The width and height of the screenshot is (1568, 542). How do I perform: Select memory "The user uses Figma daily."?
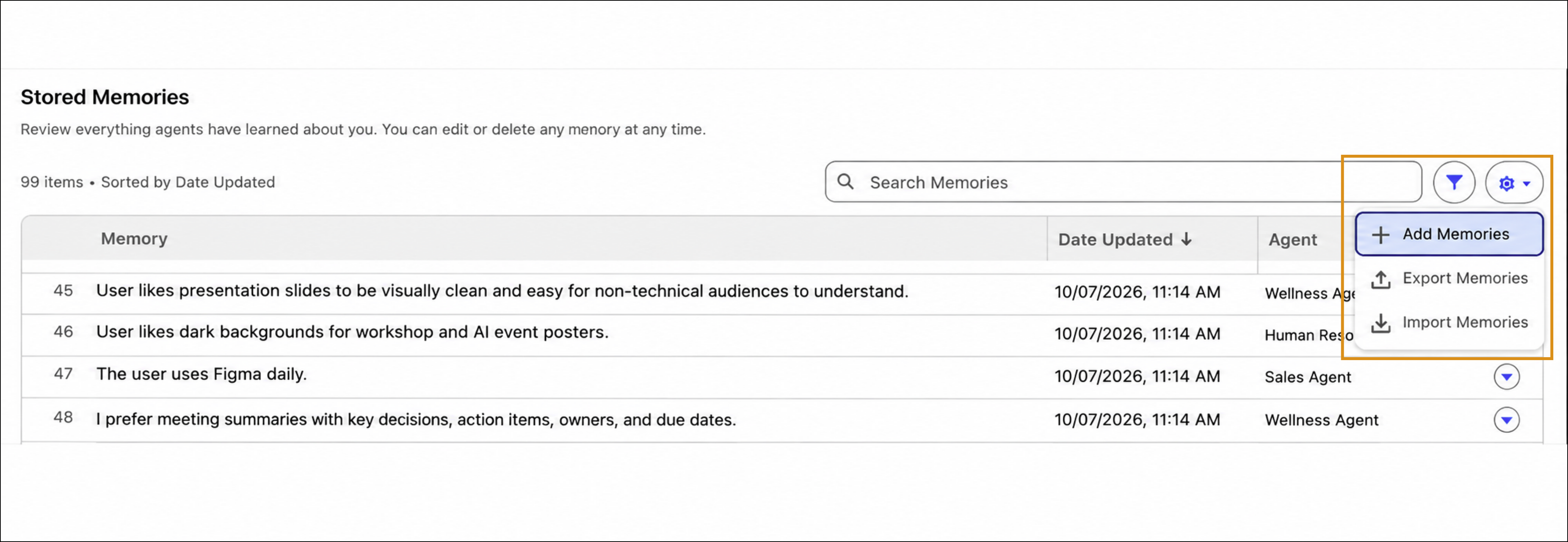coord(202,374)
